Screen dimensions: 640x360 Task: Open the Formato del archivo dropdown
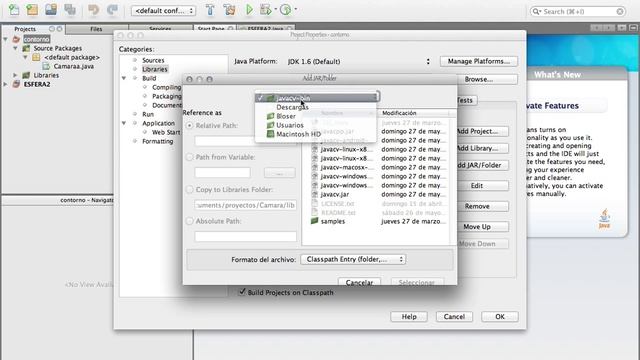(x=353, y=259)
